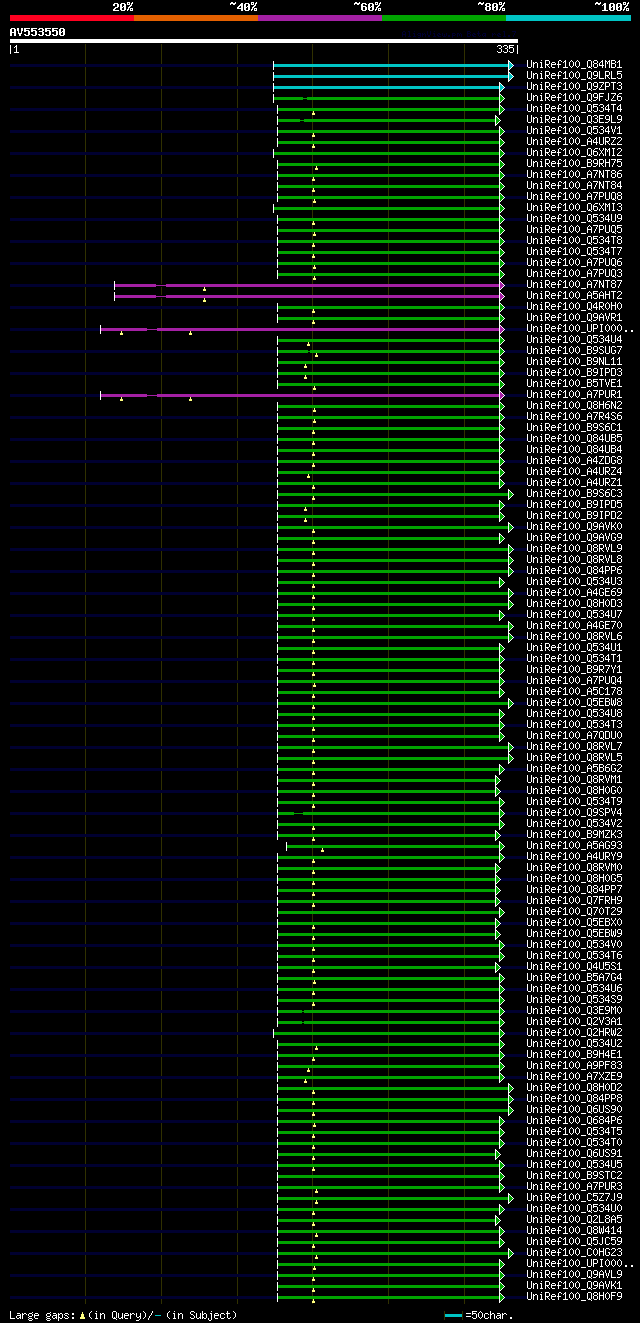Select the UniRef100_Q6XMI3 hit label
This screenshot has width=640, height=1323.
point(574,208)
